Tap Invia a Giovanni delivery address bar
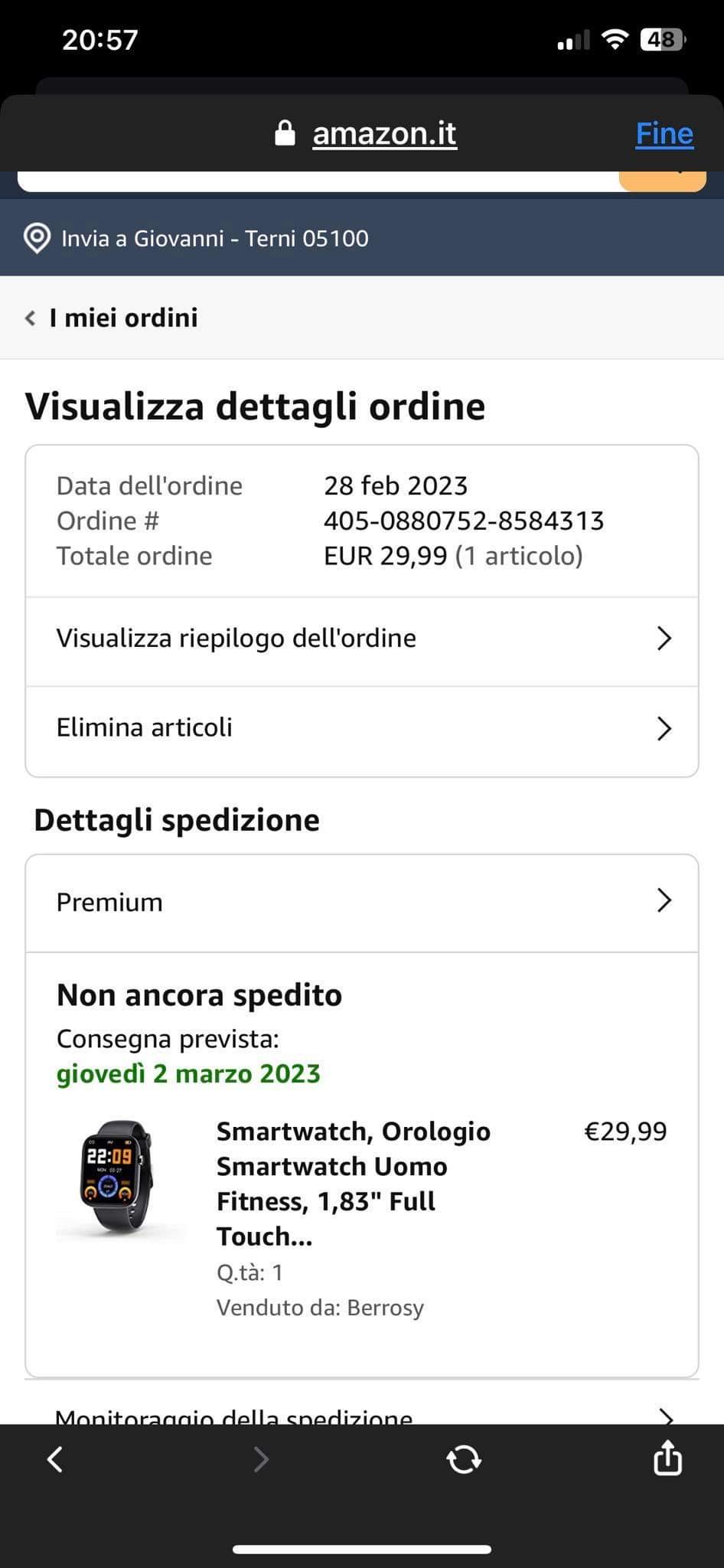Image resolution: width=724 pixels, height=1568 pixels. coord(362,238)
